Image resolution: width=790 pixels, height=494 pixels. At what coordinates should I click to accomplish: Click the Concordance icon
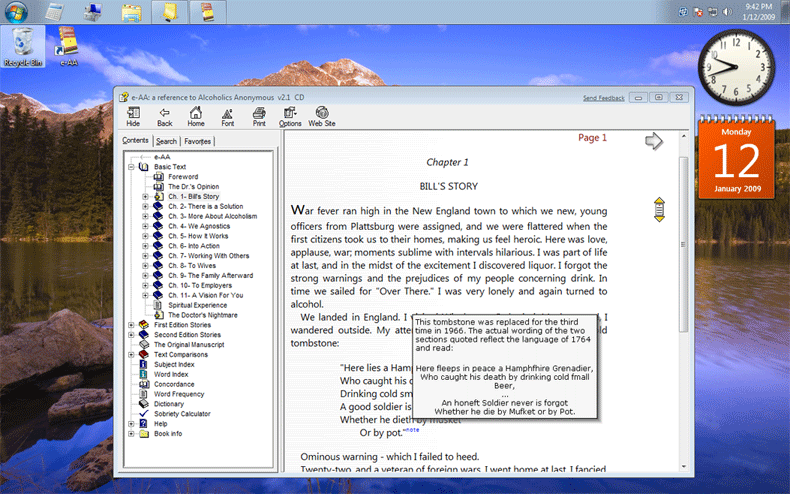coord(144,384)
